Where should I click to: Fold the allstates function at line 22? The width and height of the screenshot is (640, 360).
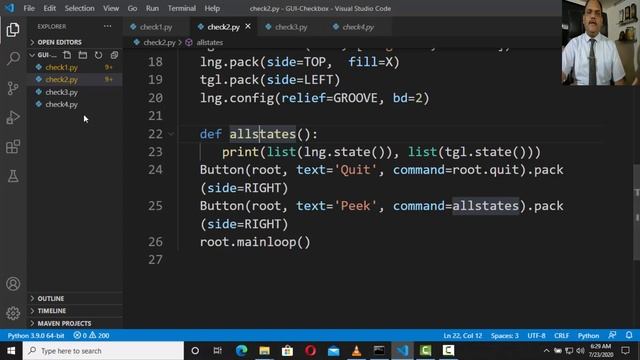[171, 134]
